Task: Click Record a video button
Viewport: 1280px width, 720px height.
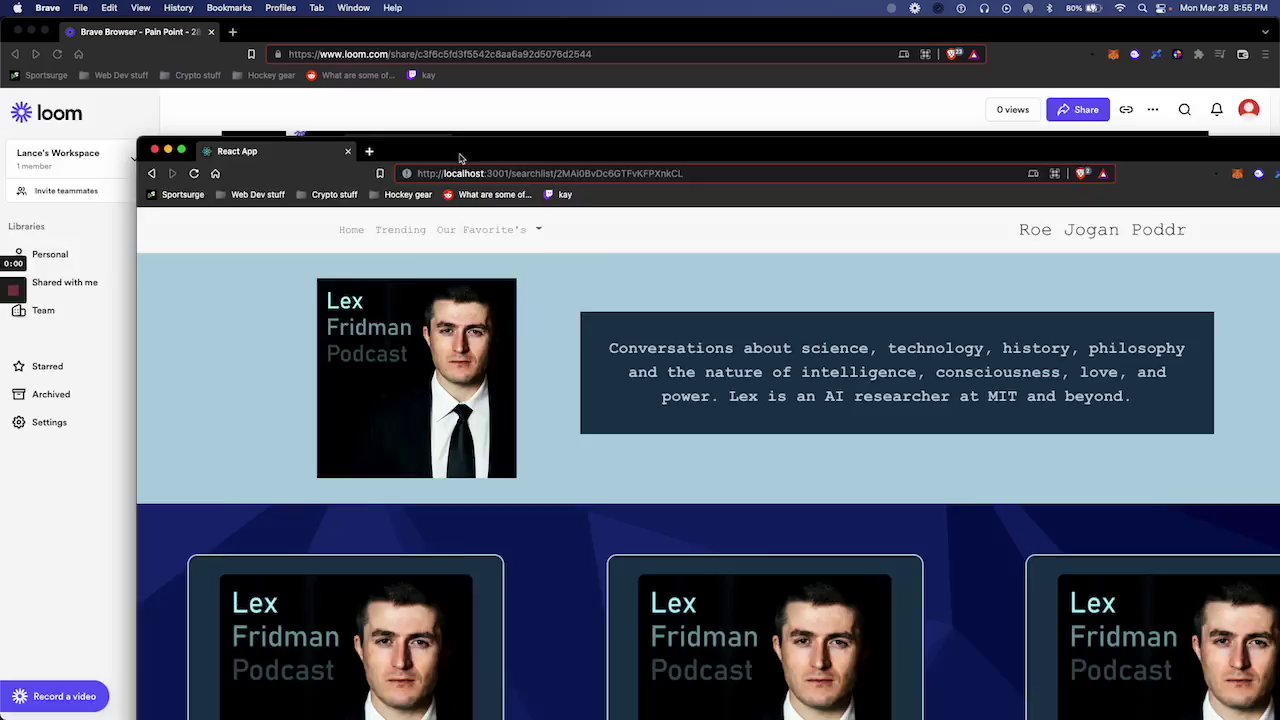Action: pos(55,696)
